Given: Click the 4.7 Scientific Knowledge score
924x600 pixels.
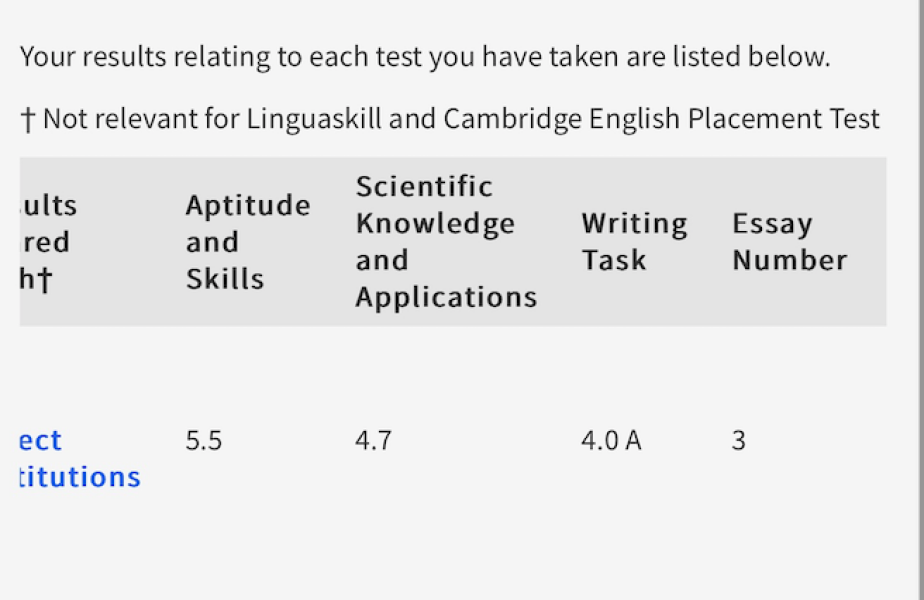Looking at the screenshot, I should click(x=373, y=441).
